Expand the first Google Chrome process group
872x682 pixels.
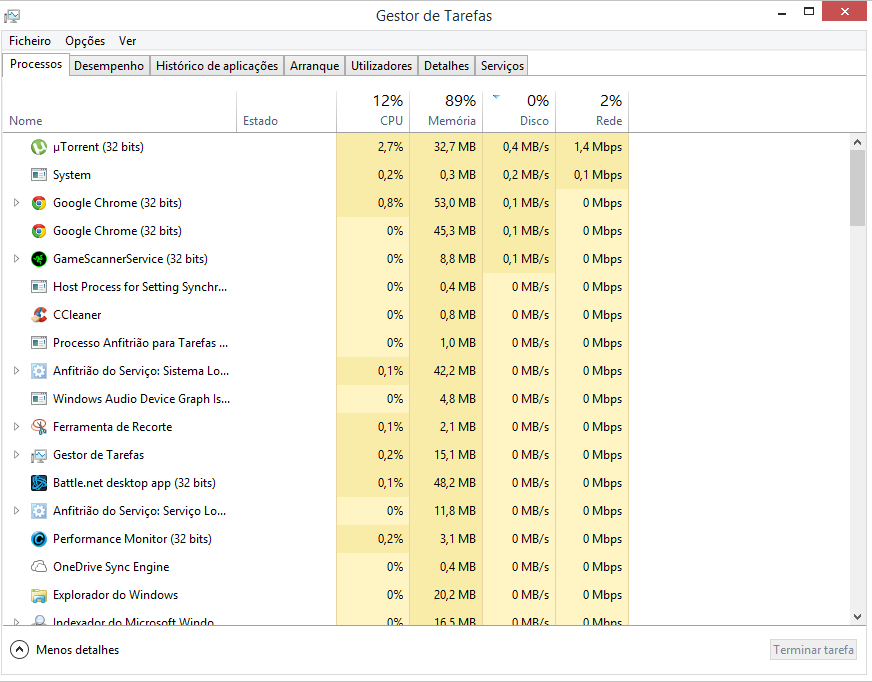[x=16, y=203]
